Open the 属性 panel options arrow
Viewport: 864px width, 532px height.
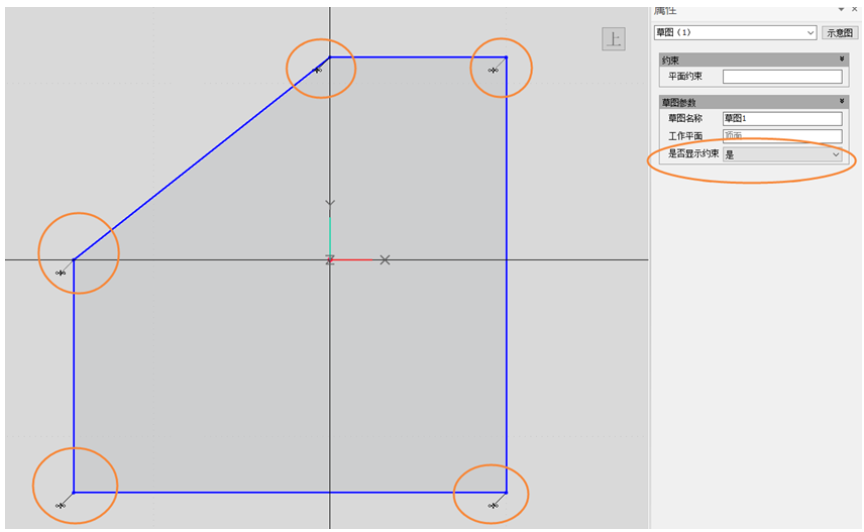[x=841, y=9]
